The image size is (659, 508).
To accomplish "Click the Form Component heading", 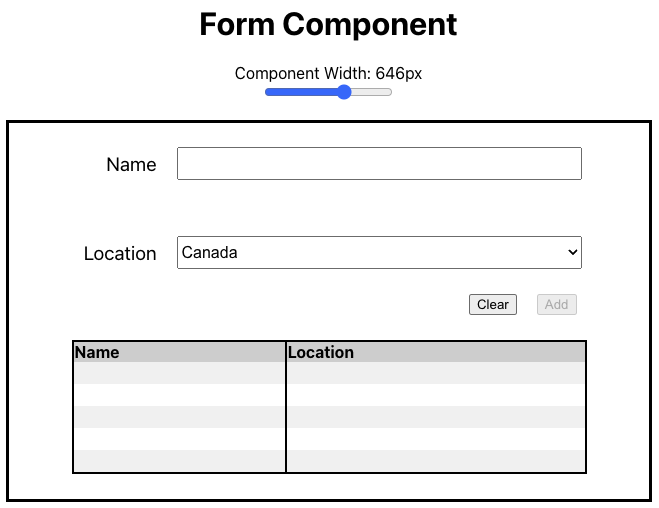I will coord(328,24).
